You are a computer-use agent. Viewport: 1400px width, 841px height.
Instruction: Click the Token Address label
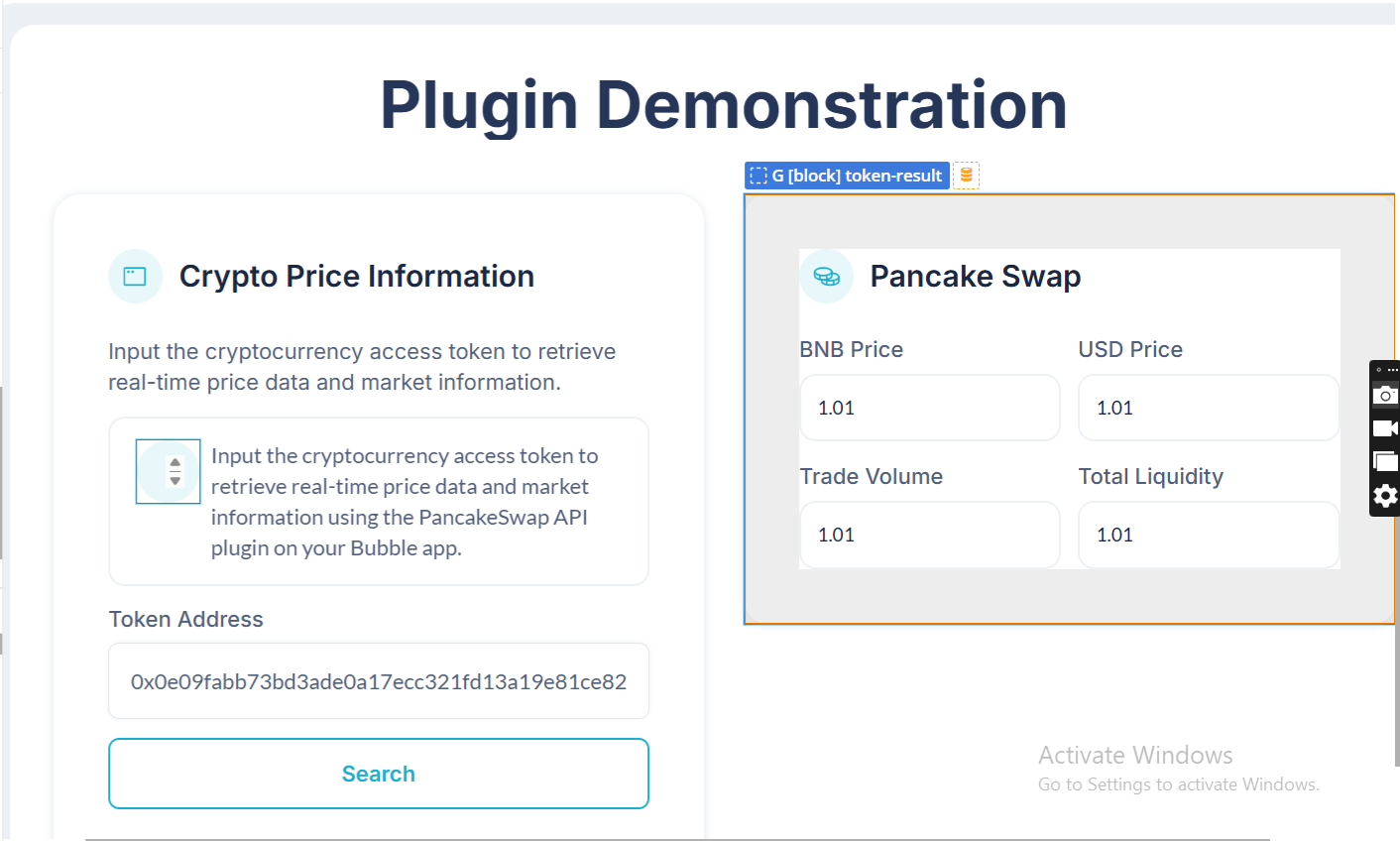(x=186, y=619)
